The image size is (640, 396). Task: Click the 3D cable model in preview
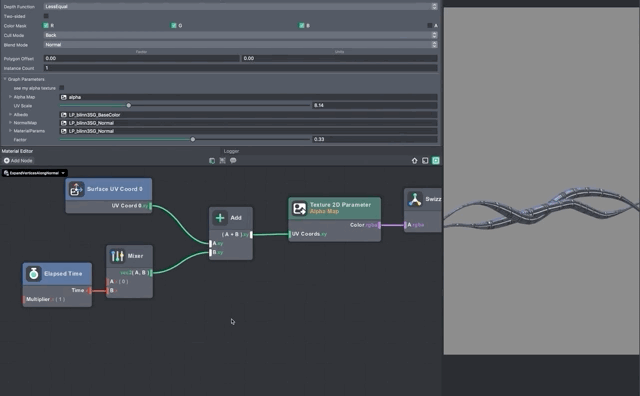click(x=542, y=208)
